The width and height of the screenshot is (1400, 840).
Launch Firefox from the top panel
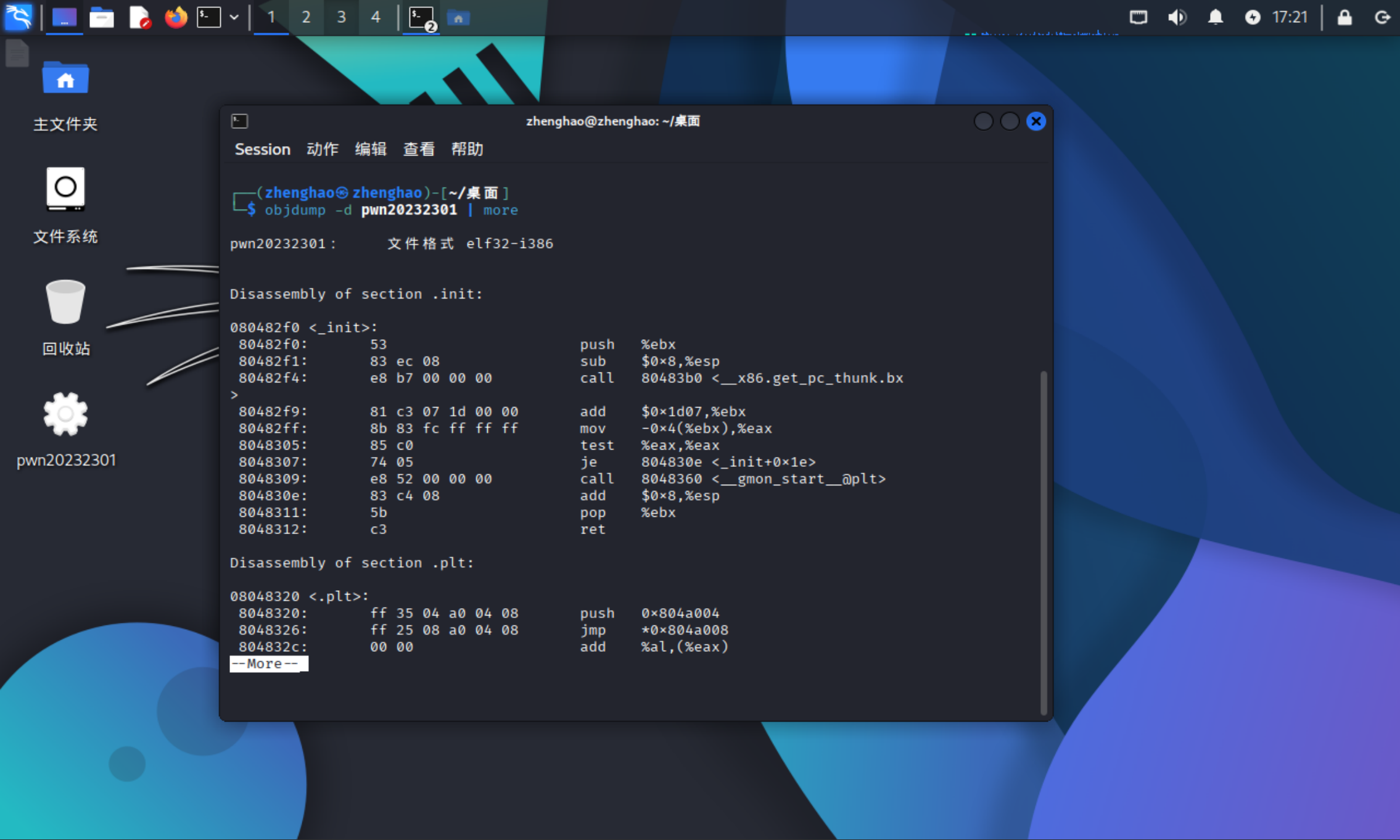coord(176,17)
